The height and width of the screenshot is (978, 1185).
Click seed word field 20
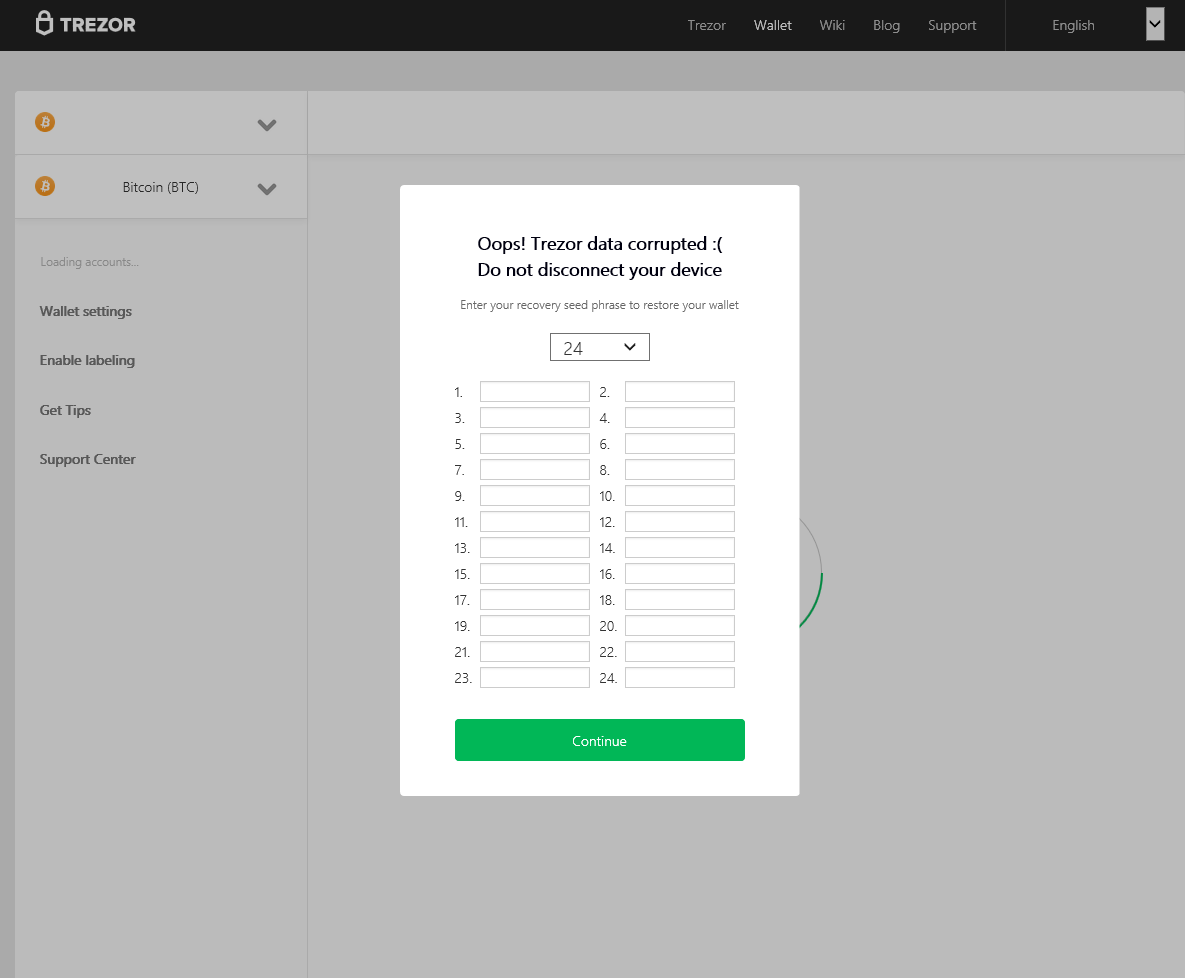[679, 625]
